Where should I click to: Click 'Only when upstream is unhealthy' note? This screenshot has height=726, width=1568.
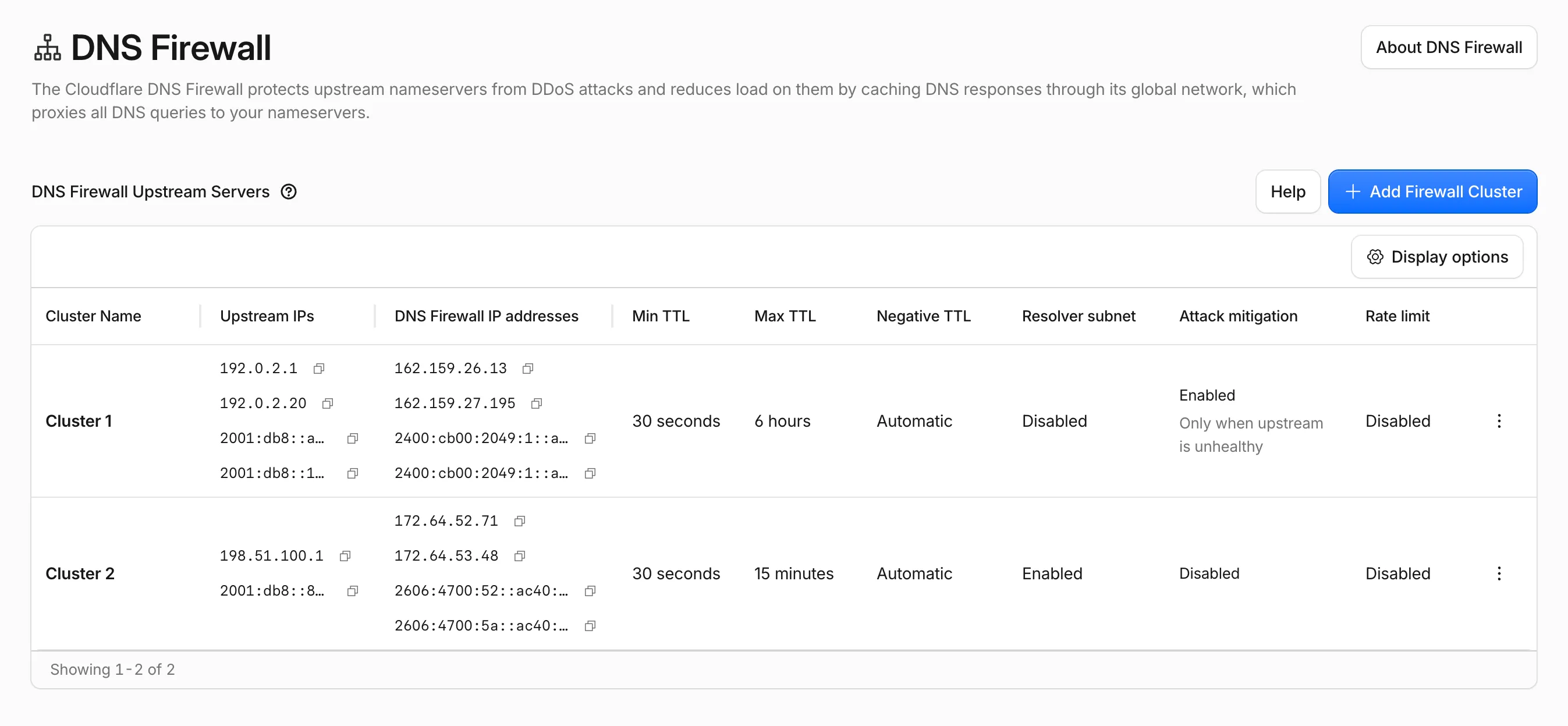click(x=1251, y=435)
